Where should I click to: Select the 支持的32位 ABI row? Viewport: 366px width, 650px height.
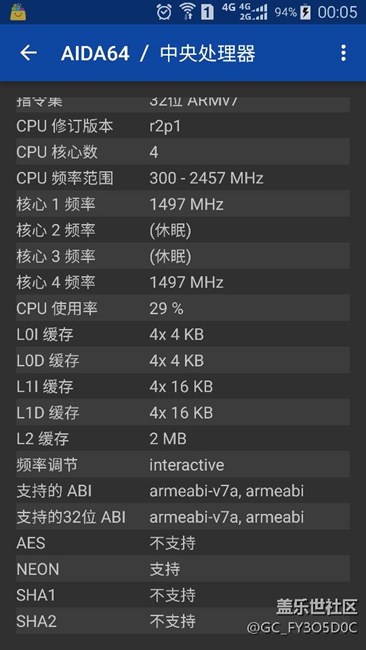point(183,517)
